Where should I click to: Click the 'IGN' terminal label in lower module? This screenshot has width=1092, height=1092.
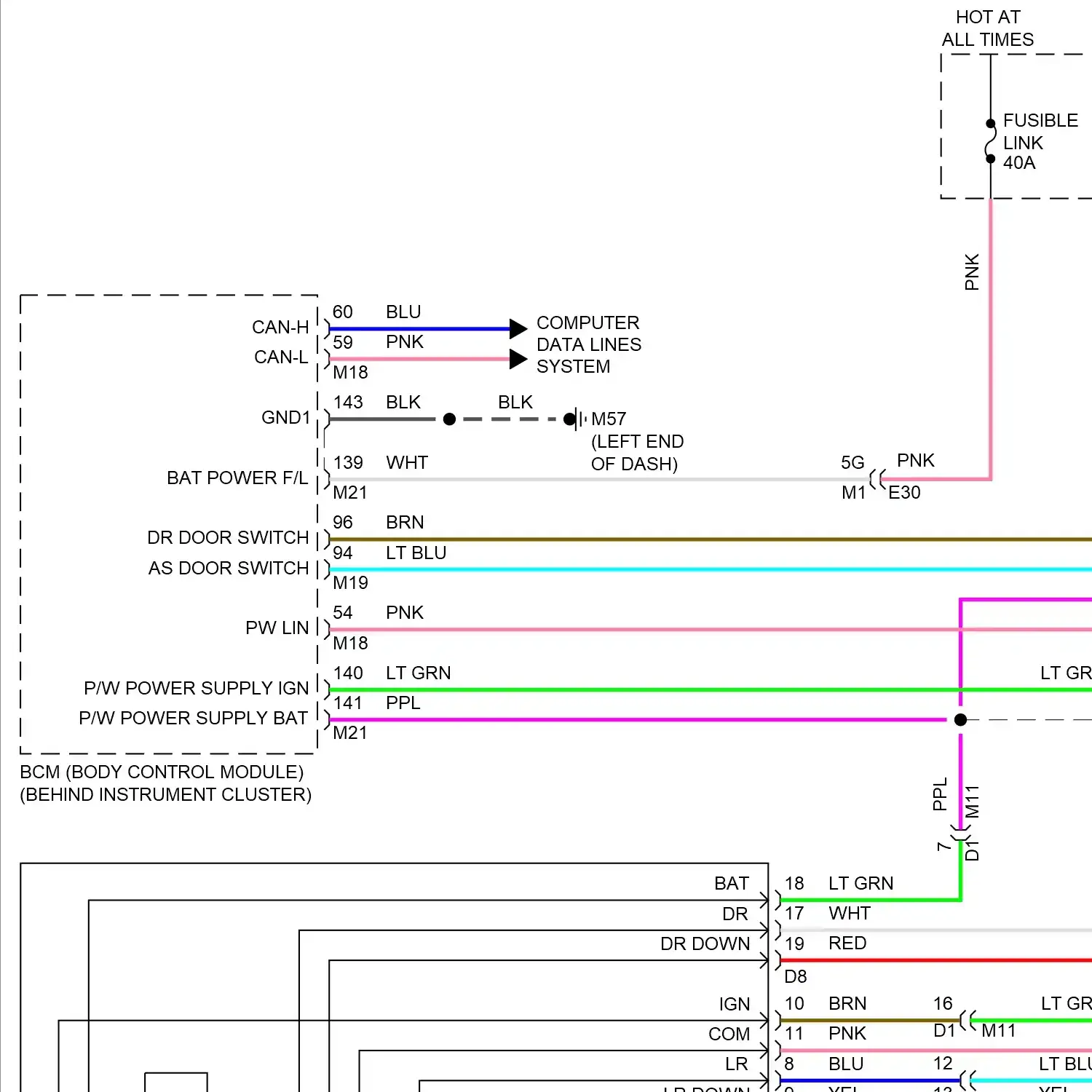click(735, 1005)
